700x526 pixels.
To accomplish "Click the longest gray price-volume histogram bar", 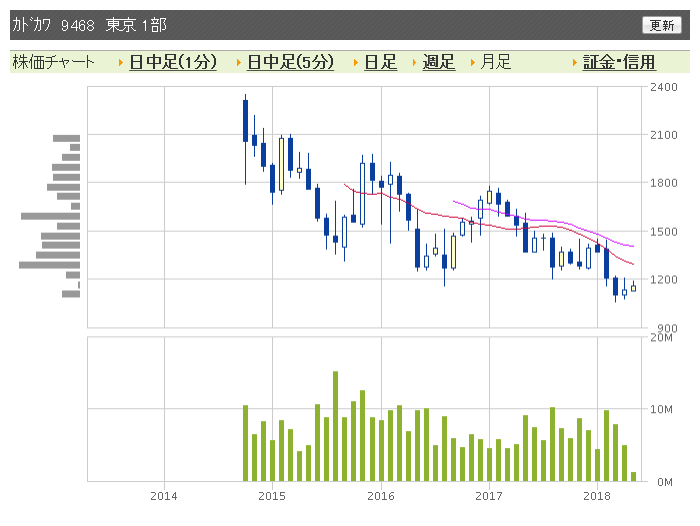I will tap(50, 265).
